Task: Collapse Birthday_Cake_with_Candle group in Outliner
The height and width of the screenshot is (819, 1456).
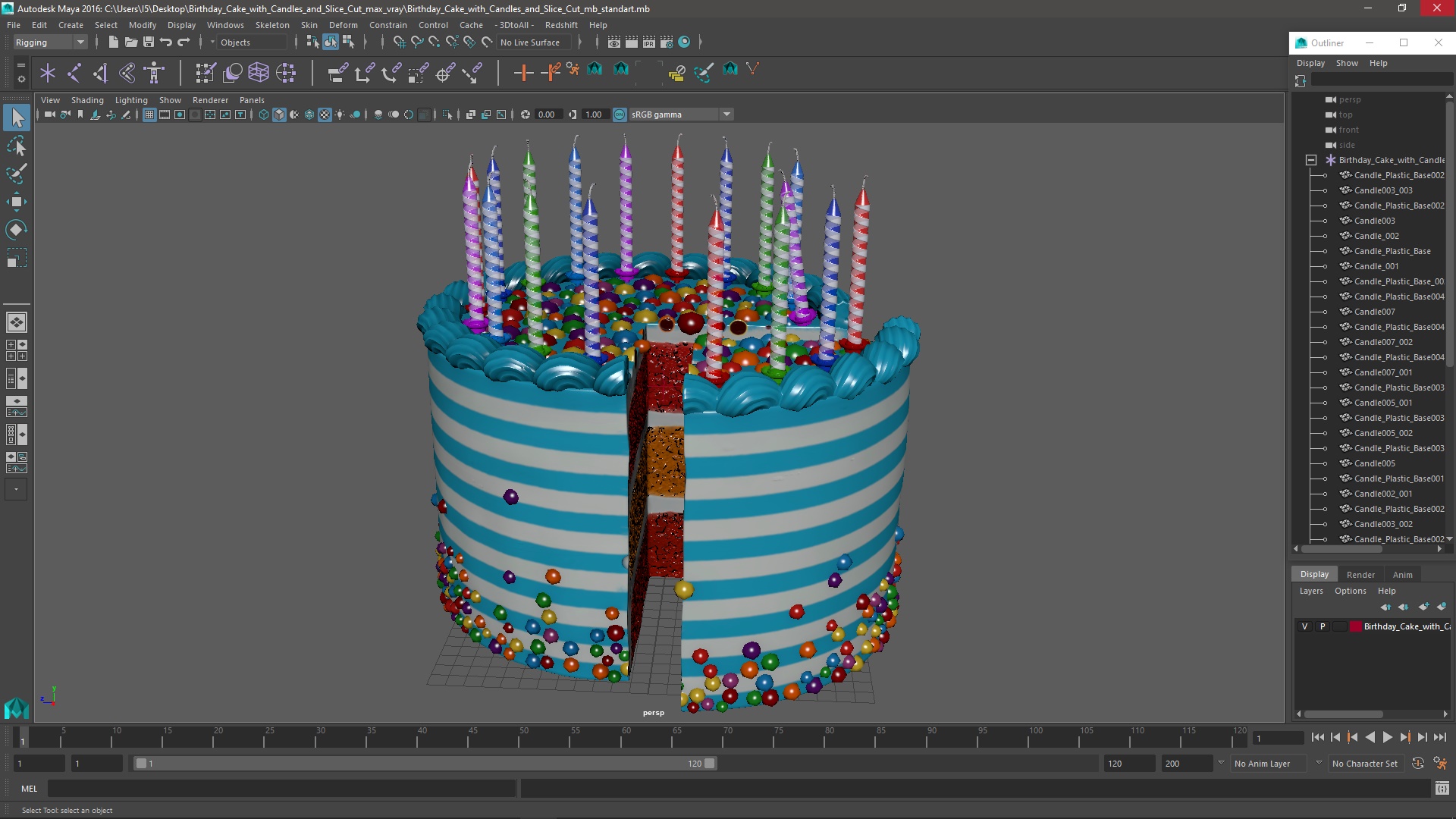Action: pyautogui.click(x=1310, y=160)
